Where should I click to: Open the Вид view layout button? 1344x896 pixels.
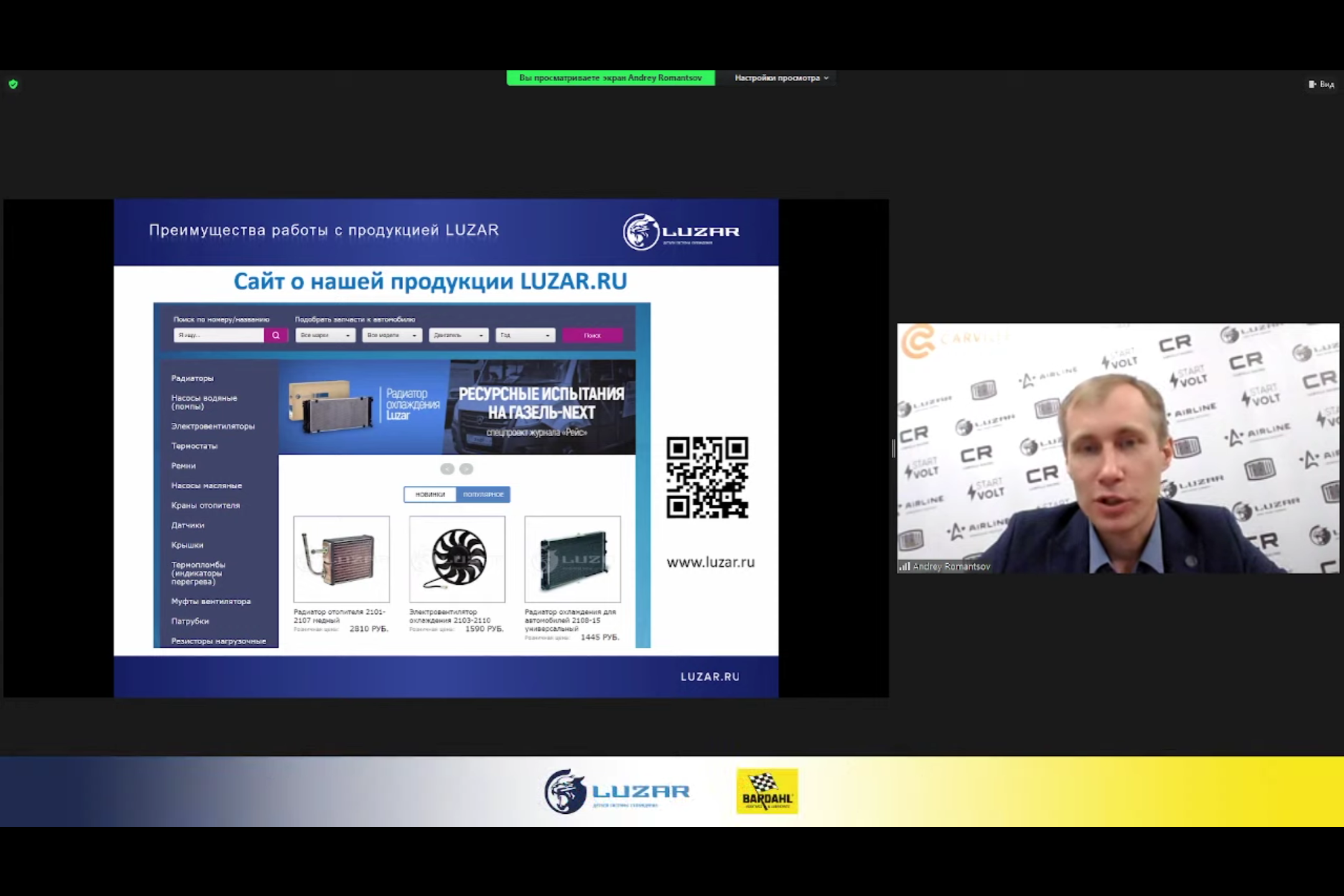point(1321,84)
